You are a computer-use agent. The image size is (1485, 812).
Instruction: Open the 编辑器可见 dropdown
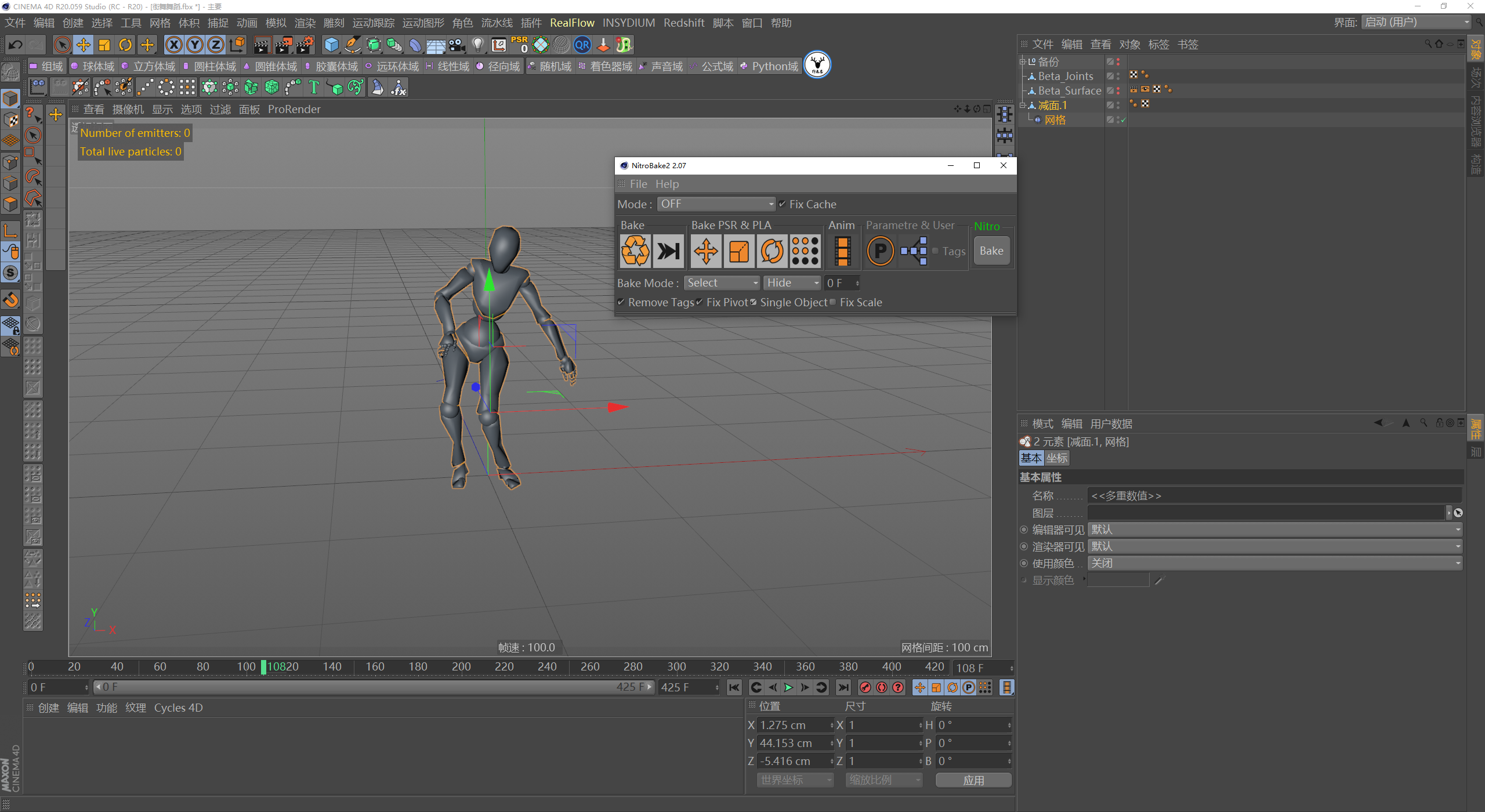(x=1274, y=530)
